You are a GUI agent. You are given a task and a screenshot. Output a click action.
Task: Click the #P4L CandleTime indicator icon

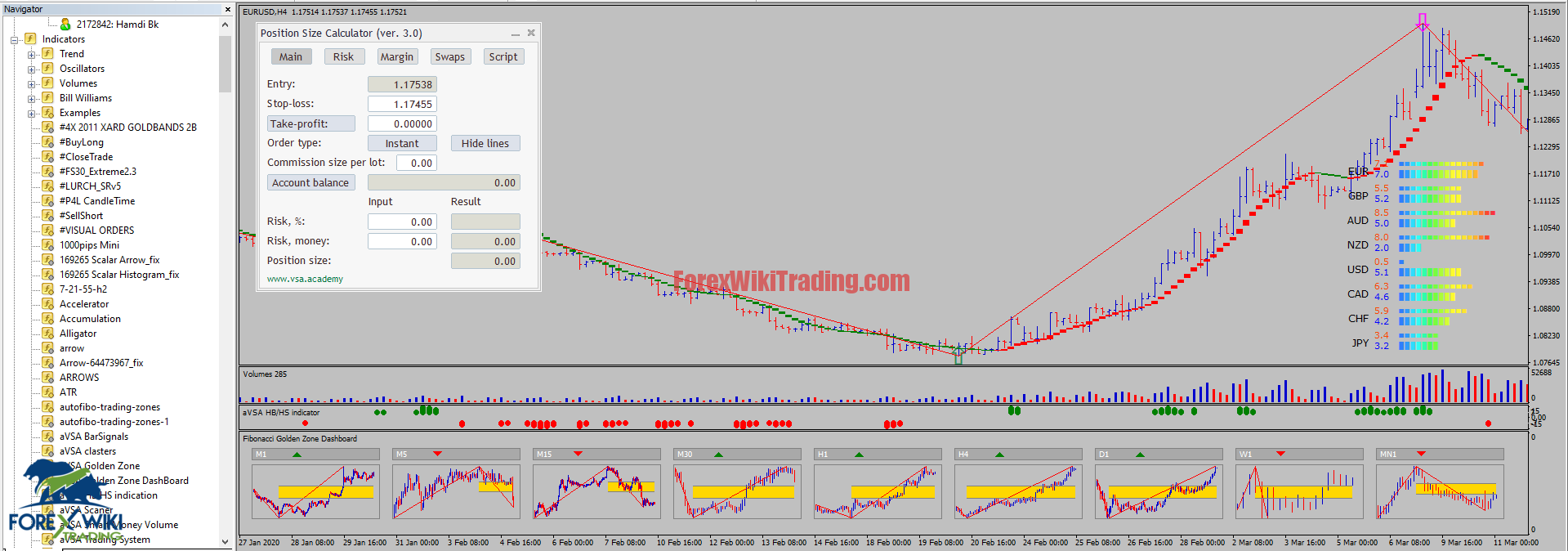[48, 201]
